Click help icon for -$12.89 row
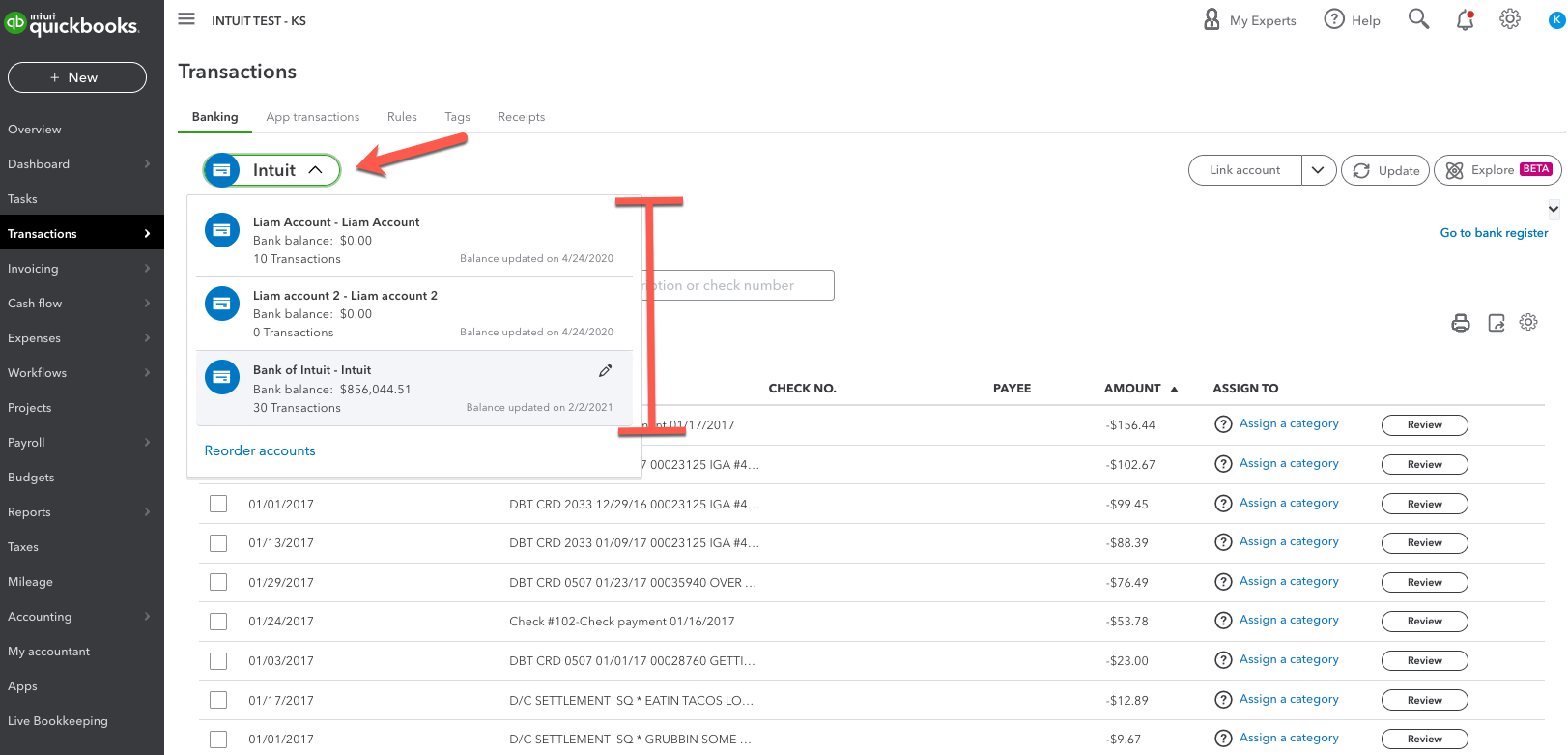1568x755 pixels. coord(1223,700)
